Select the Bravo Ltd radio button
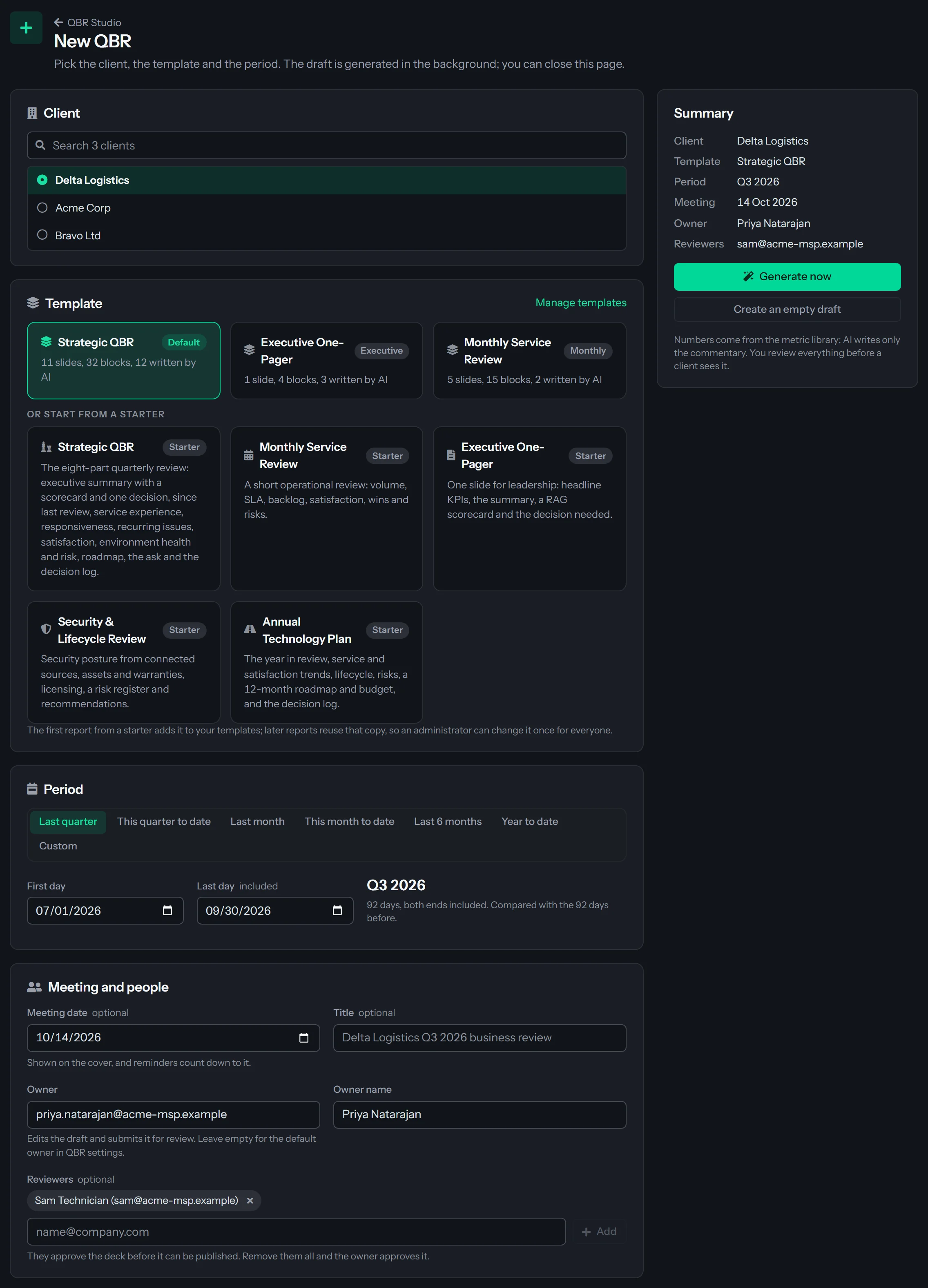The height and width of the screenshot is (1288, 928). (42, 235)
